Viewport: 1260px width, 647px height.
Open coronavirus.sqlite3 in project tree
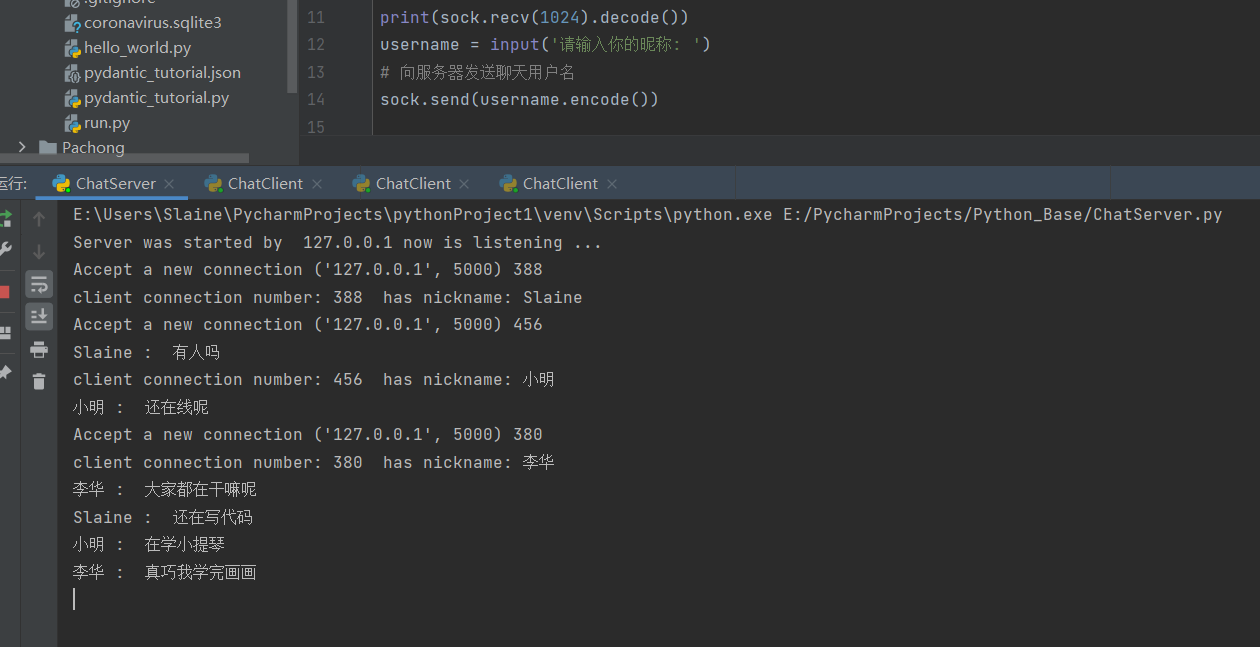pos(153,22)
